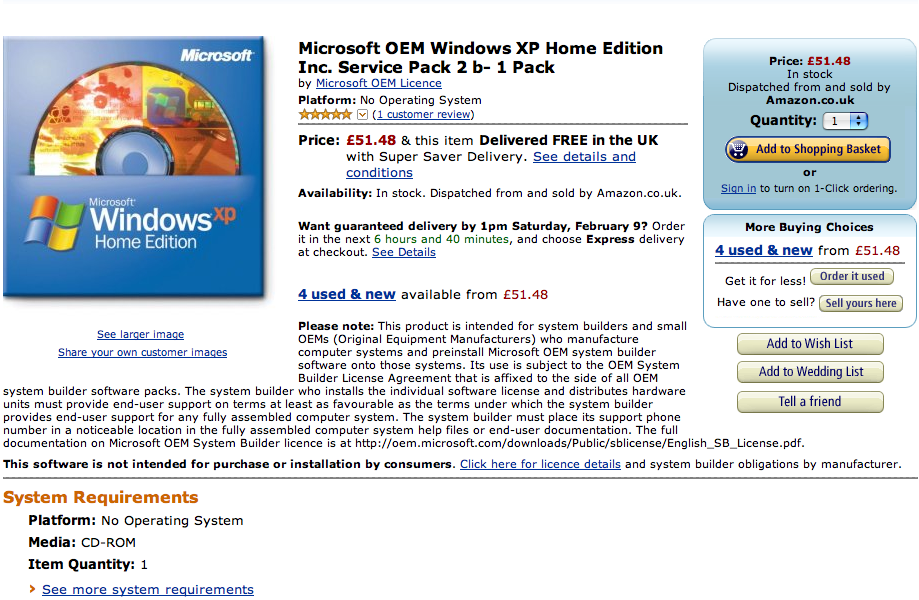This screenshot has height=600, width=919.
Task: Open the star rating dropdown arrow
Action: click(362, 114)
